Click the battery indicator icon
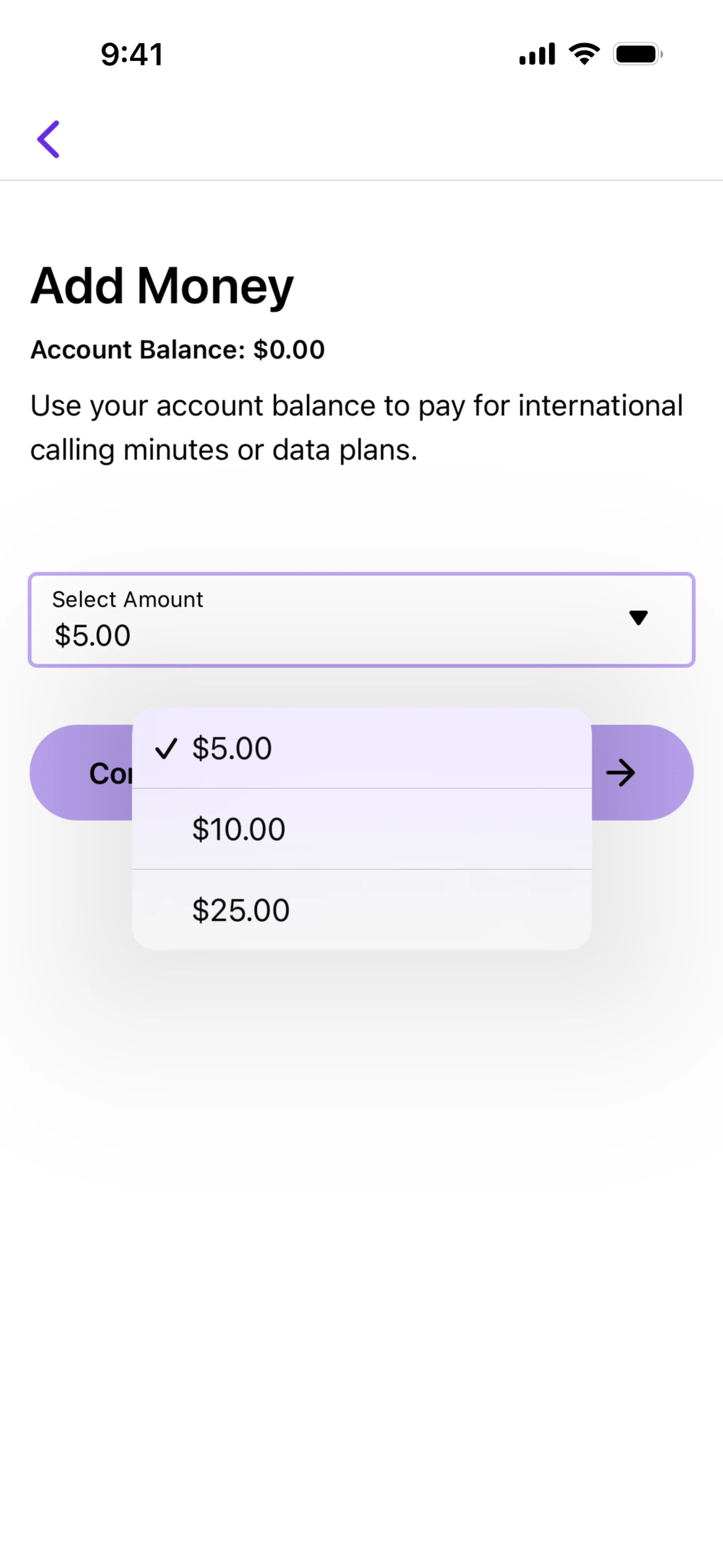Screen dimensions: 723x1568 (637, 54)
